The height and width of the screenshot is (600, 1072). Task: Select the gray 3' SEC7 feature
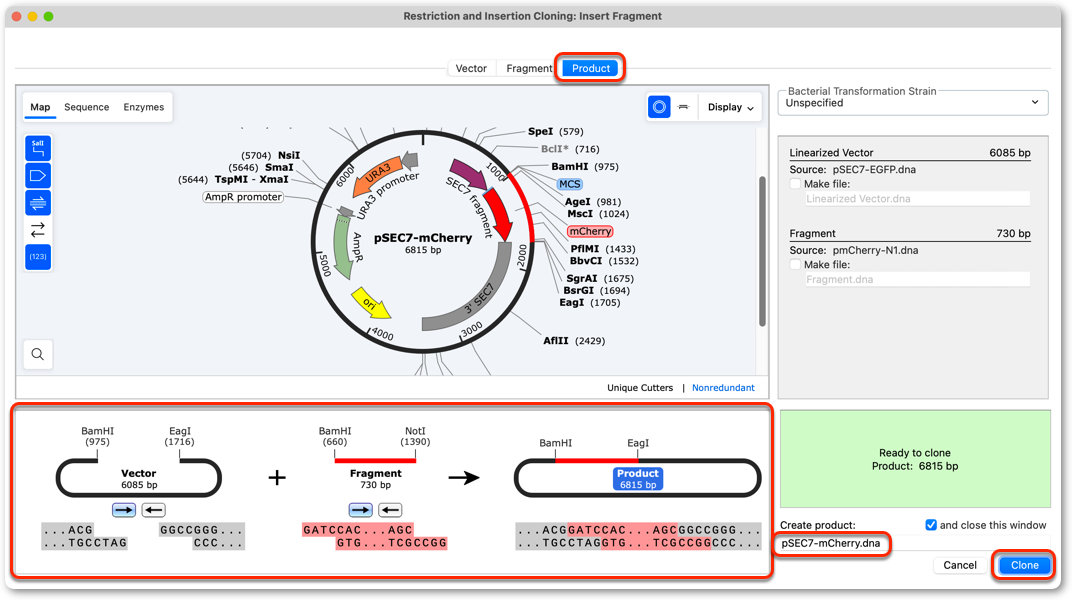pos(479,297)
